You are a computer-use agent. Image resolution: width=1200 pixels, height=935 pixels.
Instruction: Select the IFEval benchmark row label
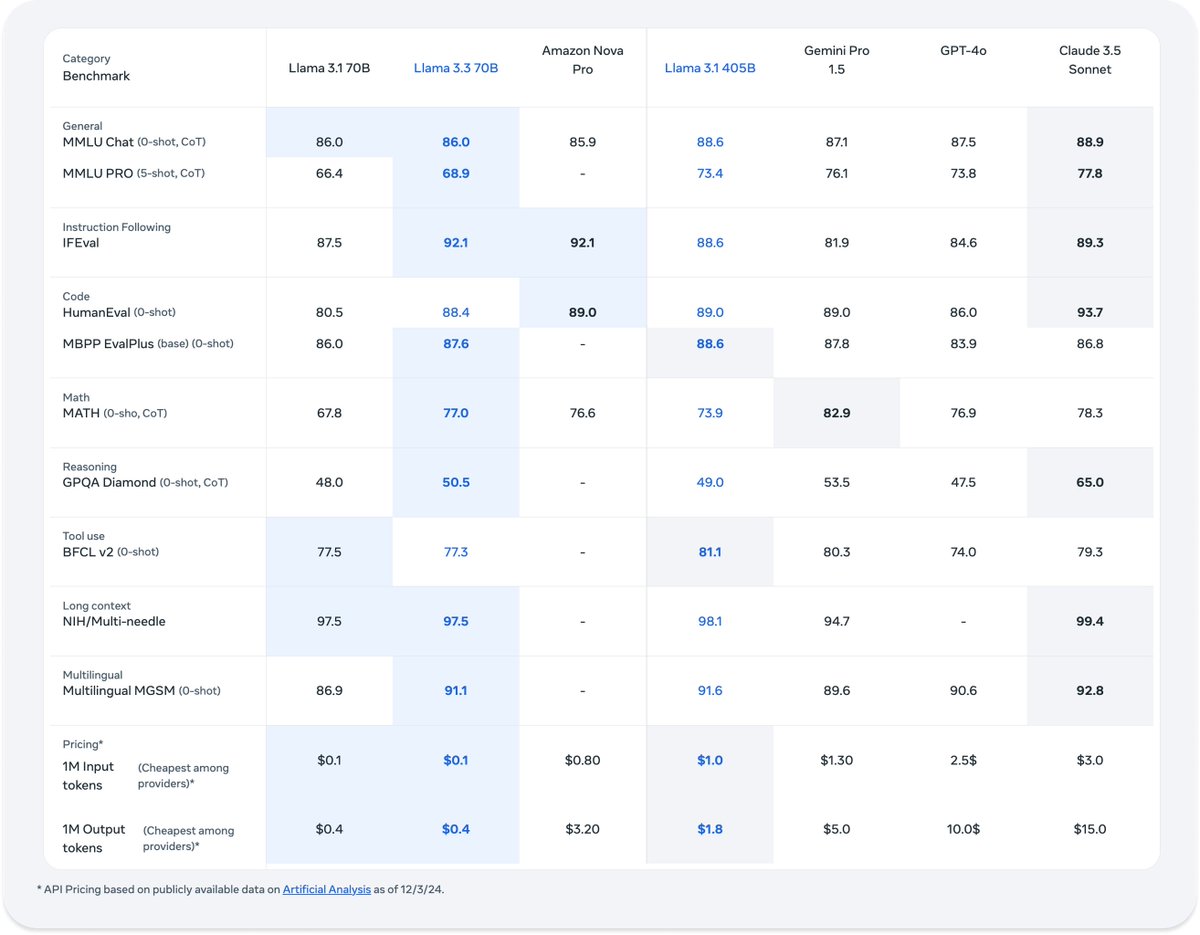coord(81,243)
